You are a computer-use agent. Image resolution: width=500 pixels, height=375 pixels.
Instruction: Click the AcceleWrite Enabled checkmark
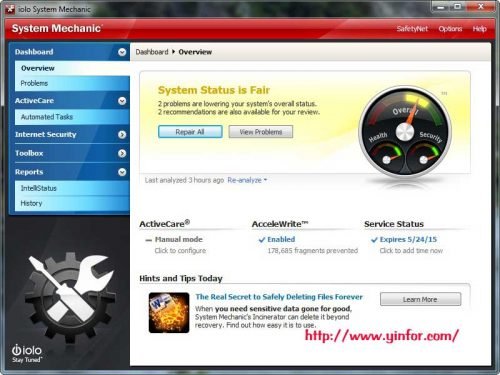(x=262, y=240)
